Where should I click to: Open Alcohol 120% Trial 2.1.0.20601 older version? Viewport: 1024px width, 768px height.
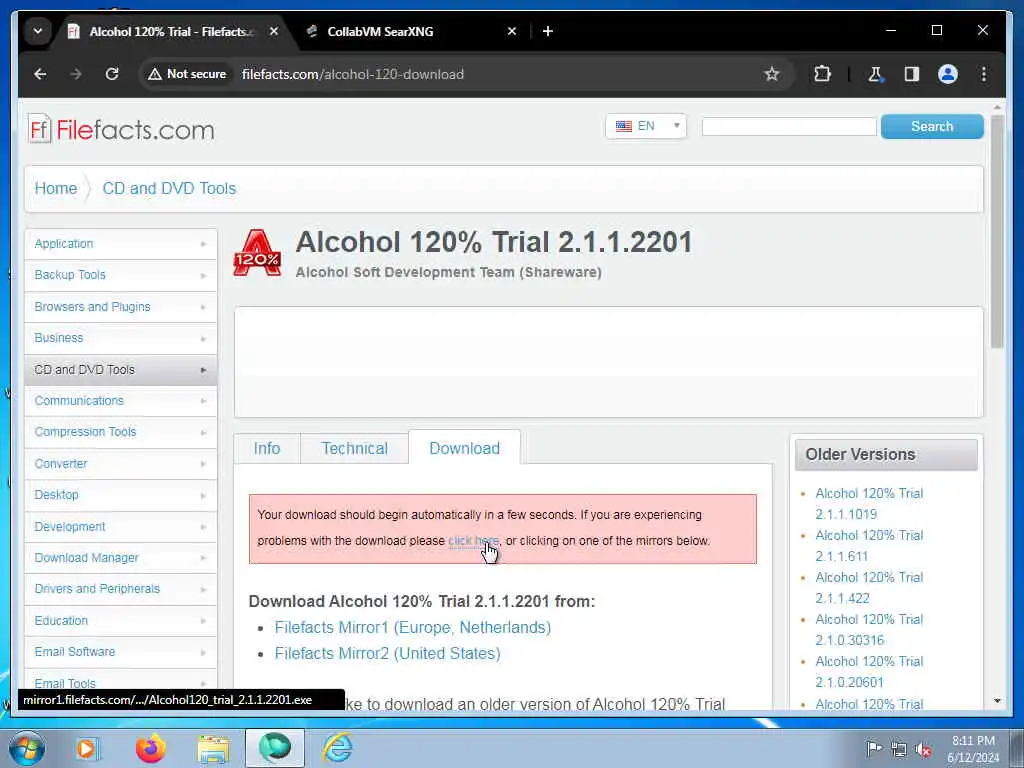click(869, 671)
